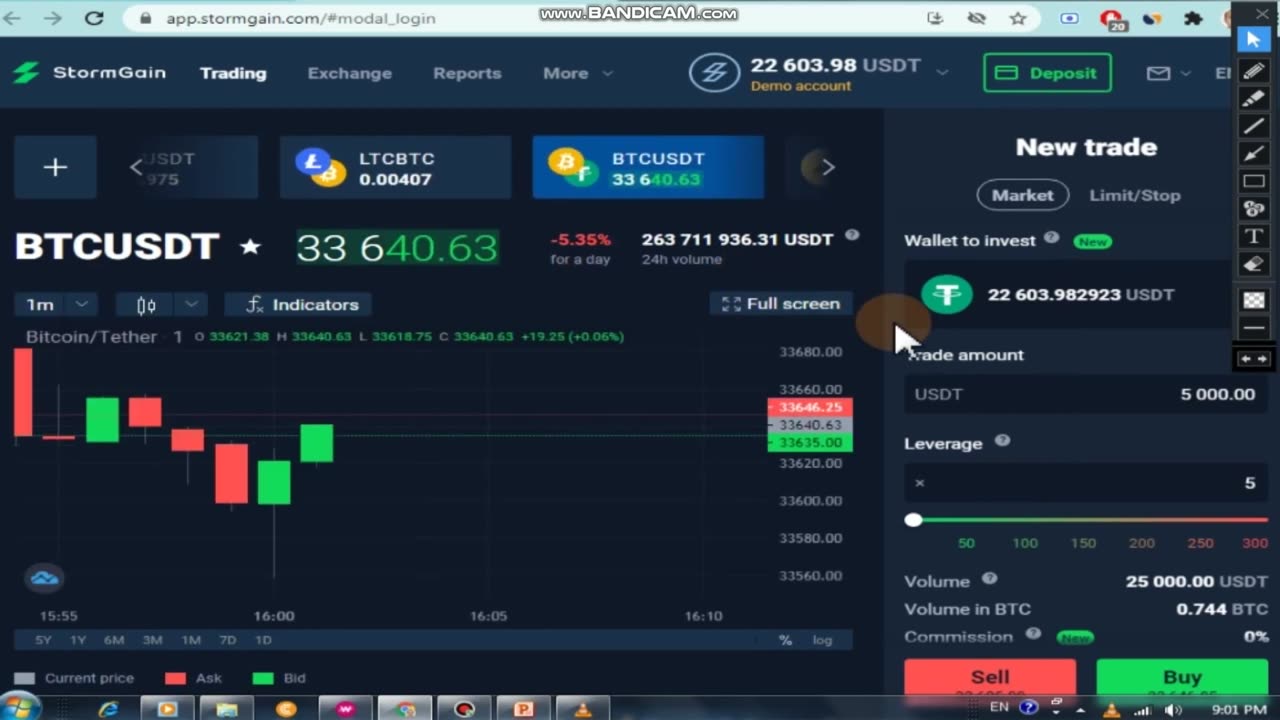Select Market order type
The image size is (1280, 720).
point(1022,195)
